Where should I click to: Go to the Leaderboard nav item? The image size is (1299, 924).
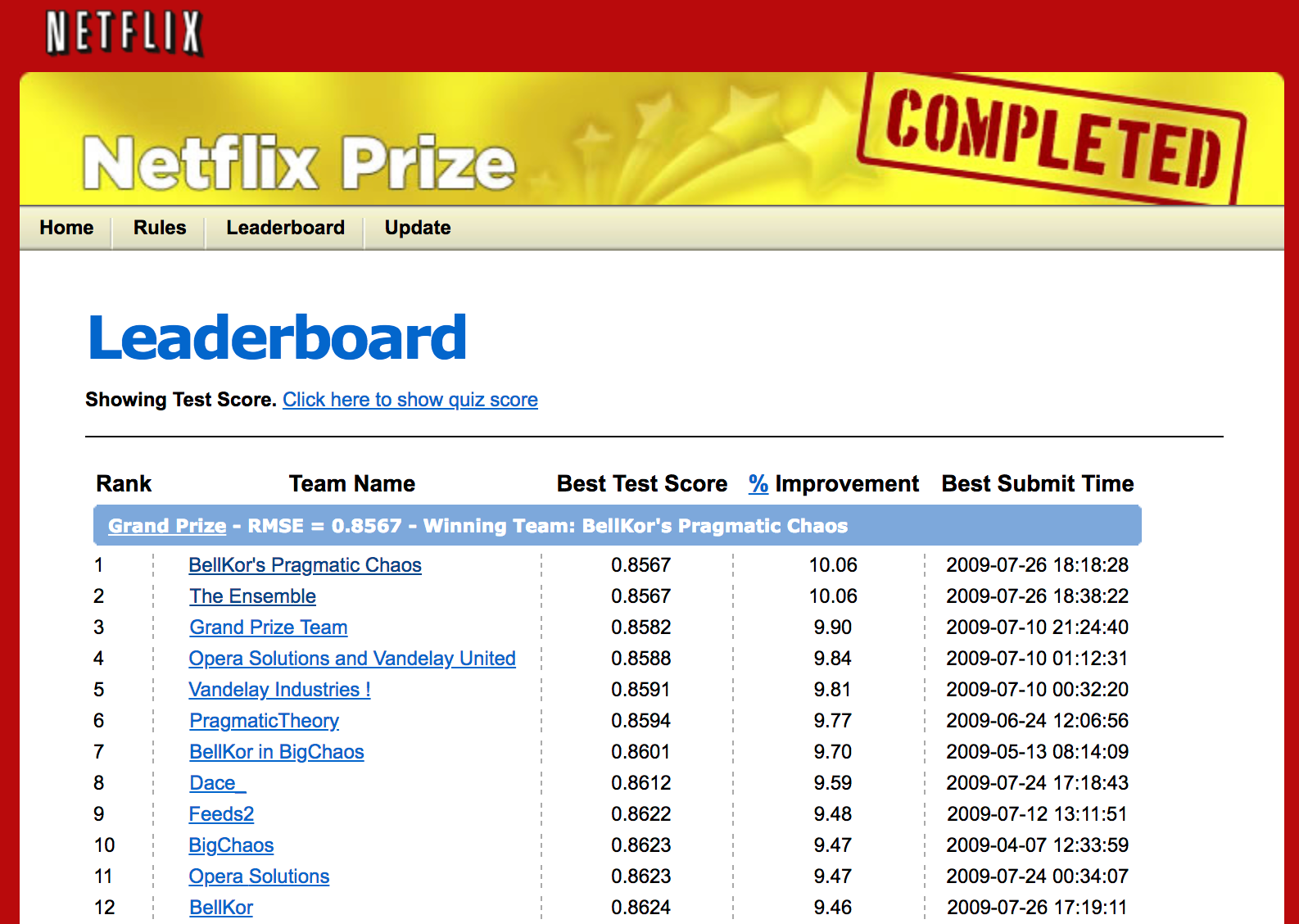pos(285,228)
